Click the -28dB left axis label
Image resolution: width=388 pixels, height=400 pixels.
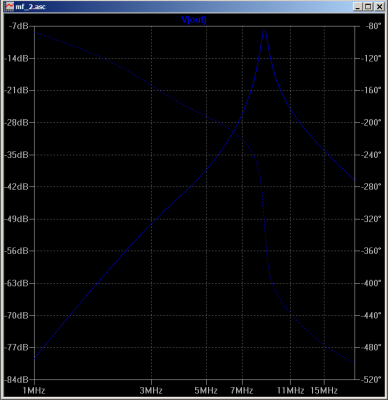[x=17, y=123]
